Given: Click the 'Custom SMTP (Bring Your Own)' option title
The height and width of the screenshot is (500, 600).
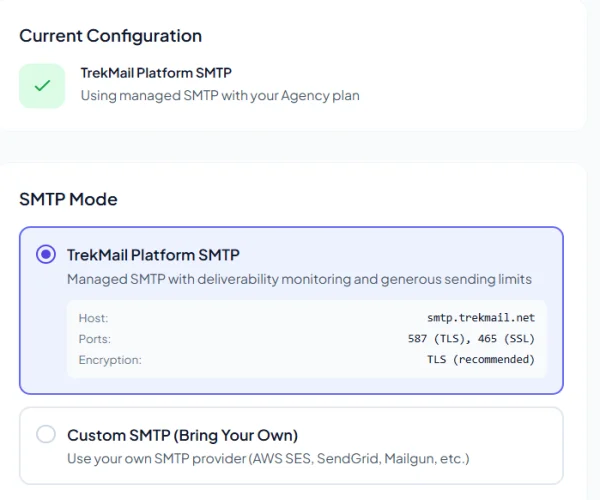Looking at the screenshot, I should click(x=183, y=435).
